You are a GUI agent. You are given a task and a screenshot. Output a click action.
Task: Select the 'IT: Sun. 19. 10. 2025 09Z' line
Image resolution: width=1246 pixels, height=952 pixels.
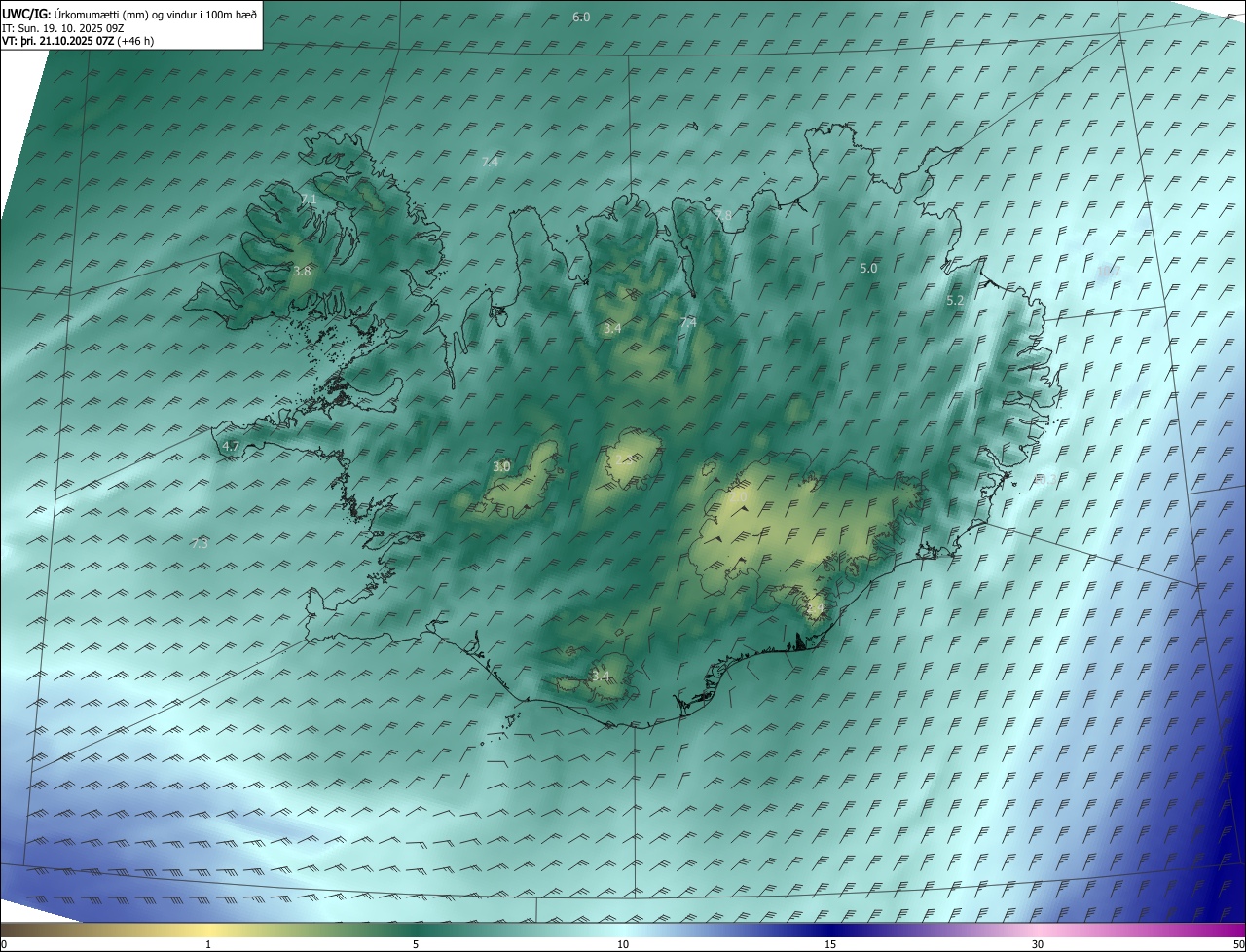click(x=63, y=28)
